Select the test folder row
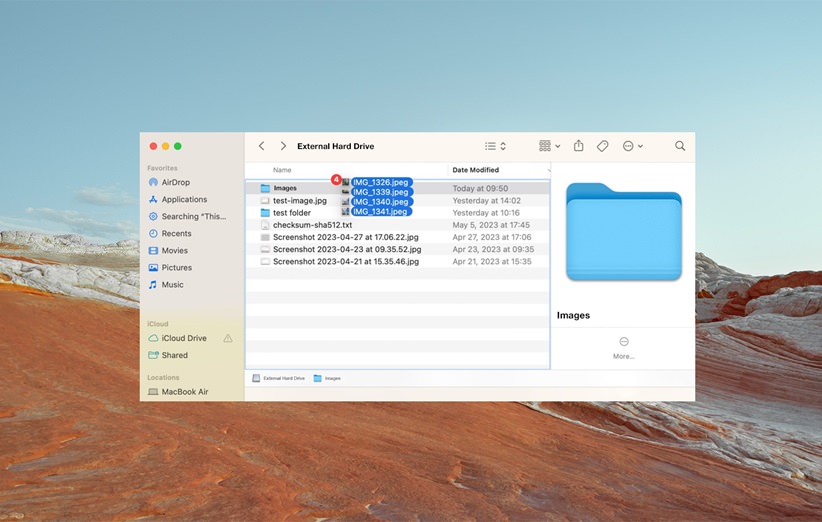The height and width of the screenshot is (522, 822). coord(397,213)
